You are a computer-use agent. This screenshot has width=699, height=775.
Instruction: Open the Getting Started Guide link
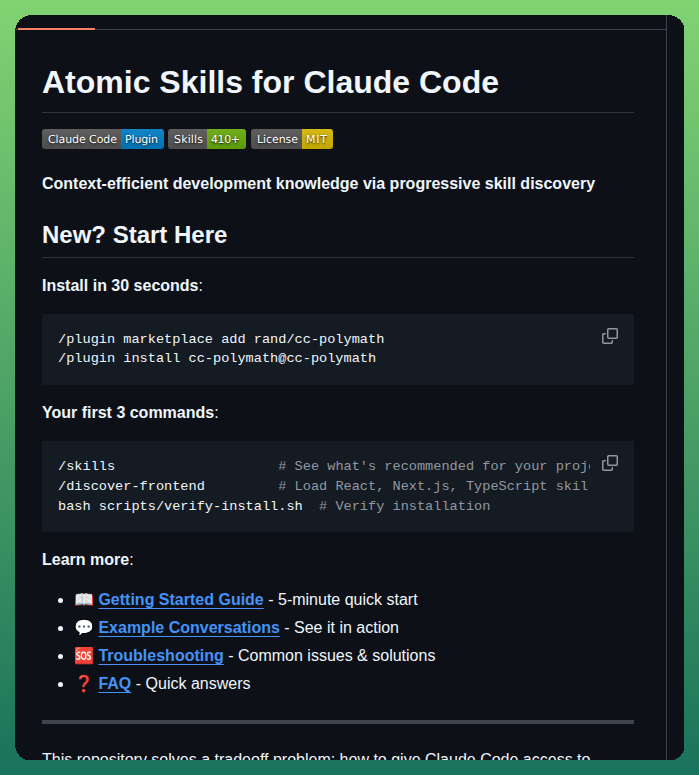point(180,600)
